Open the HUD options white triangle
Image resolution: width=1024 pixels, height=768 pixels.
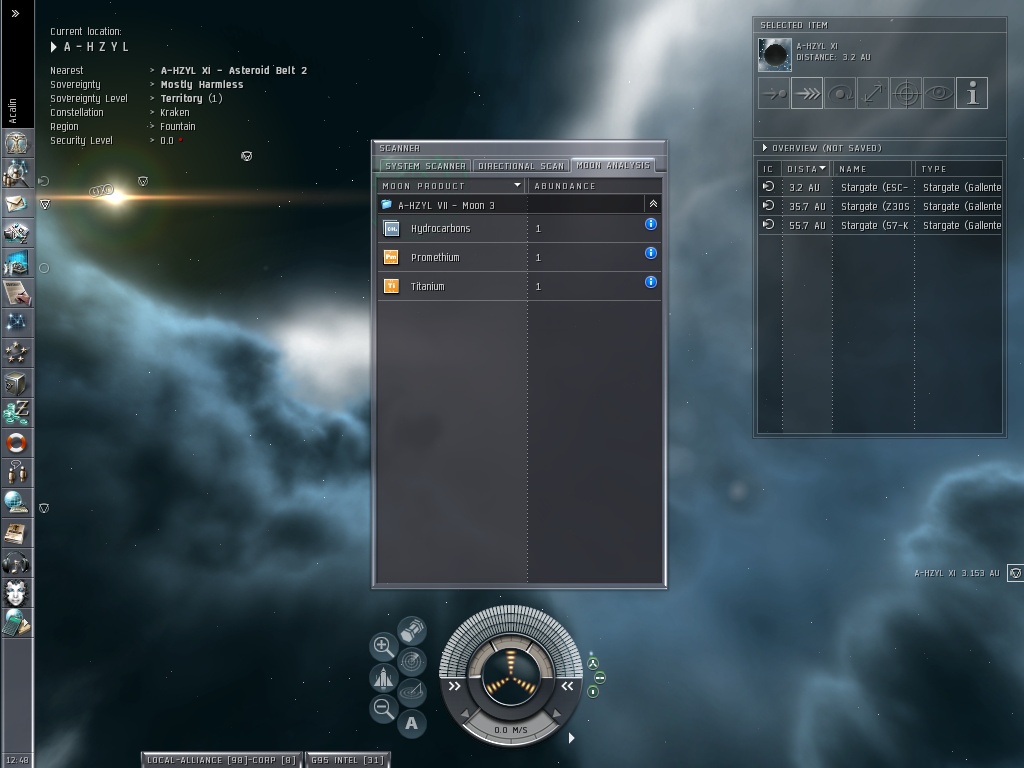[x=571, y=738]
